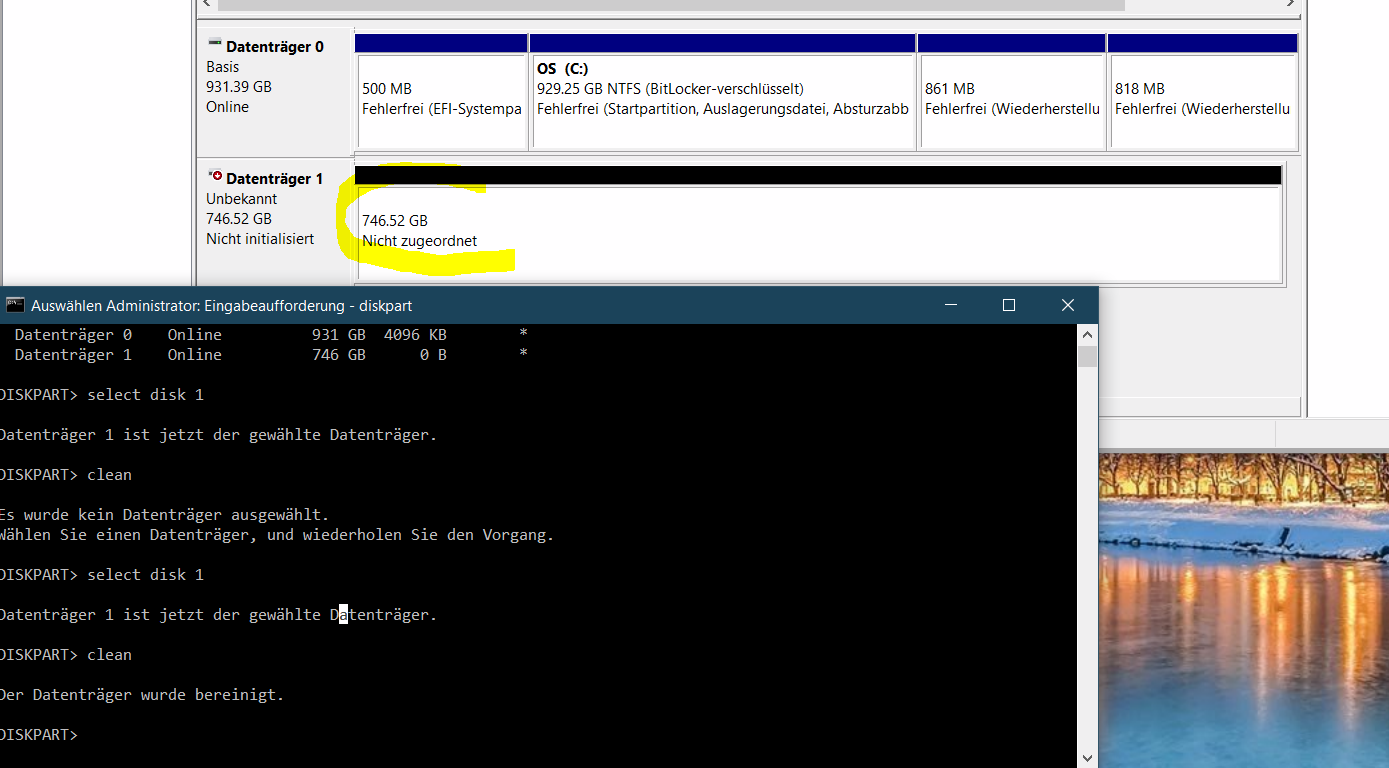1389x768 pixels.
Task: Click the 'Basis' disk type text
Action: (223, 67)
